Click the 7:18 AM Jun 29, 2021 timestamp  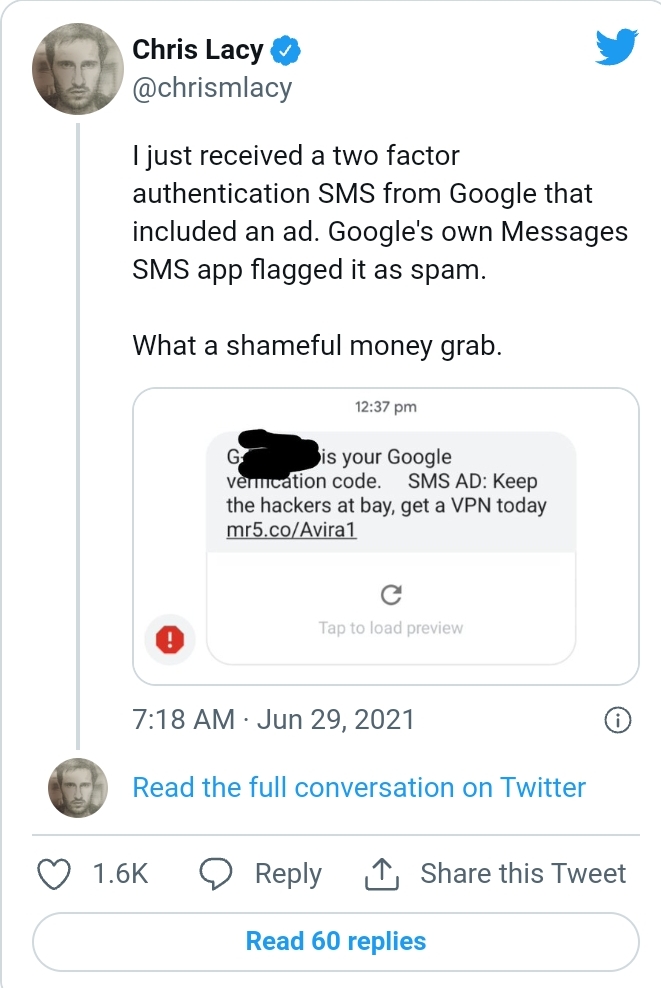[x=273, y=720]
